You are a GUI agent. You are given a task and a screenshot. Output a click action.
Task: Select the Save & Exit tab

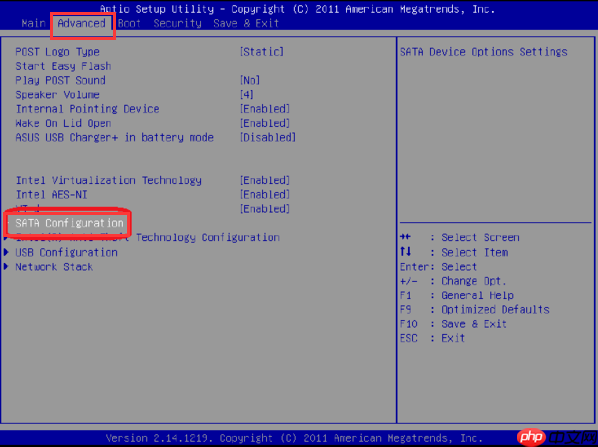click(246, 23)
